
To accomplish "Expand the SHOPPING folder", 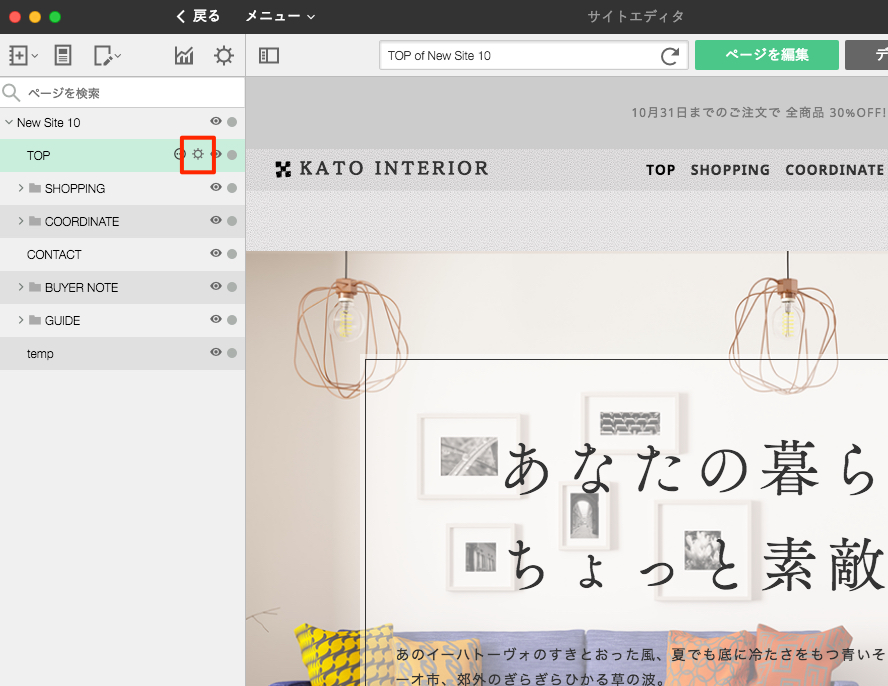I will click(21, 188).
